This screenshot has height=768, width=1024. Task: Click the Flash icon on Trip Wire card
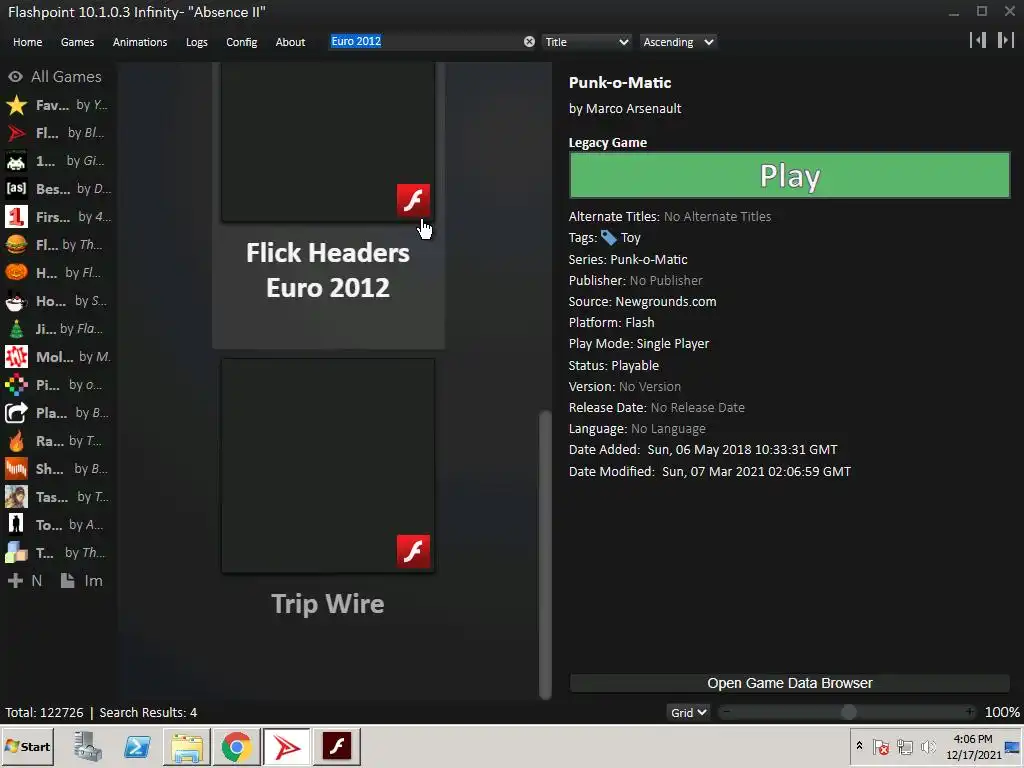pyautogui.click(x=413, y=551)
